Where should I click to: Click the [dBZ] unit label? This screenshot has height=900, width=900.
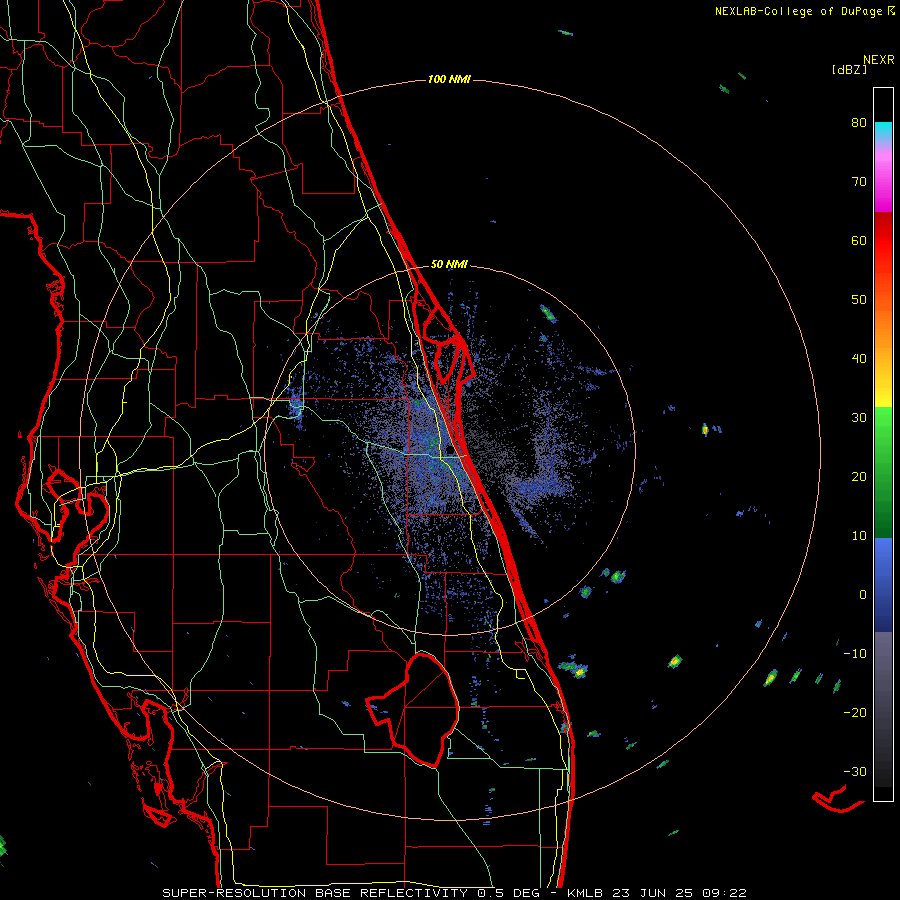point(849,70)
